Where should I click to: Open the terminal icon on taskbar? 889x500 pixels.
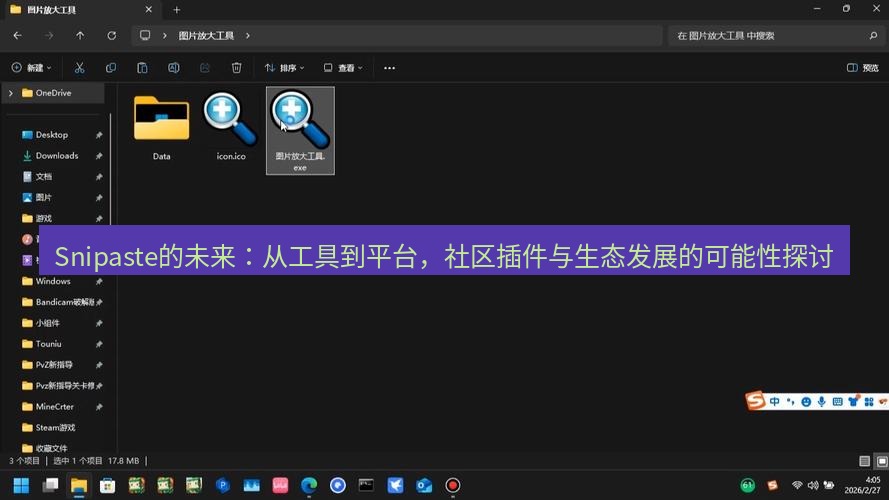point(366,485)
